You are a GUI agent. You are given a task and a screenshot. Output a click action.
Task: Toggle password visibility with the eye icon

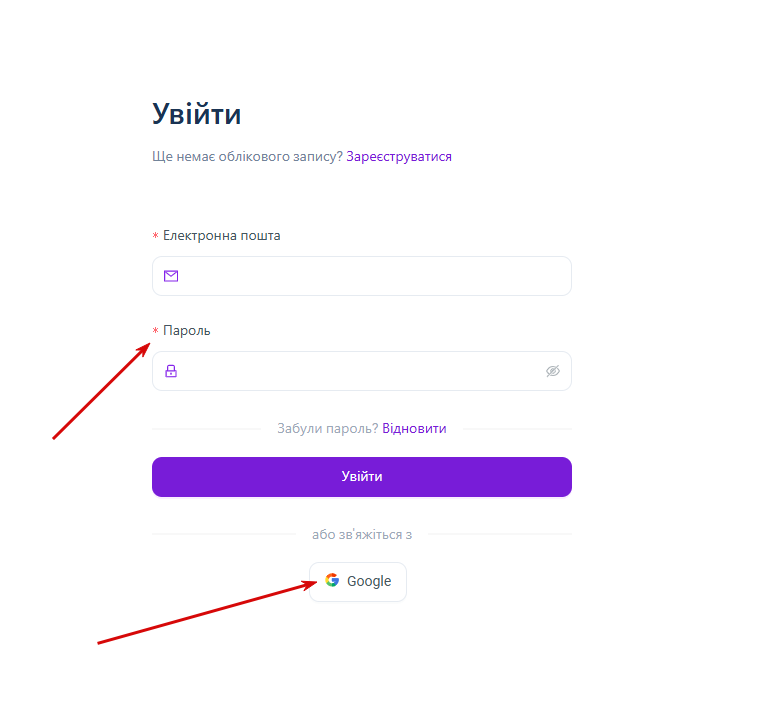pyautogui.click(x=553, y=371)
